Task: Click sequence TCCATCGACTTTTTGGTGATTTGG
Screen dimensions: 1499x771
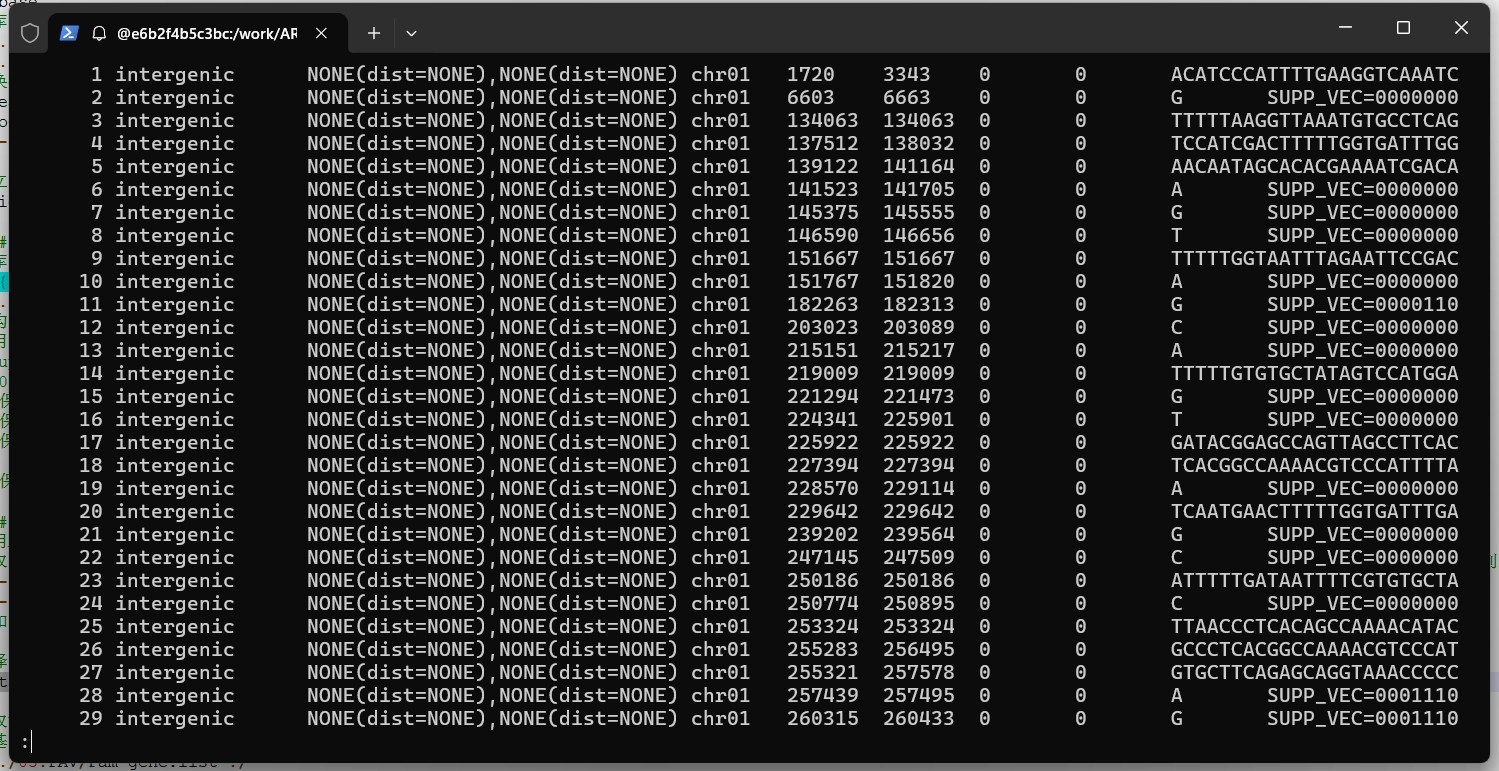Action: 1314,144
